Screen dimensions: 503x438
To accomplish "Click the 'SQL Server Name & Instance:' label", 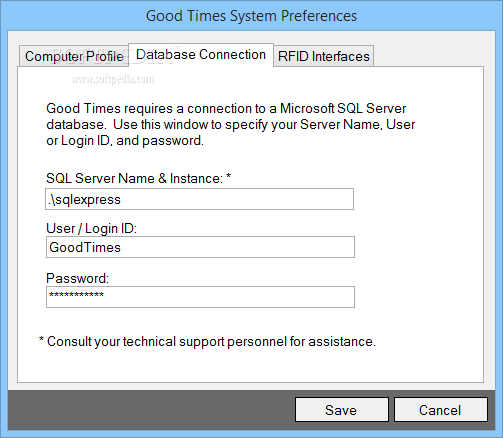I will (x=138, y=178).
